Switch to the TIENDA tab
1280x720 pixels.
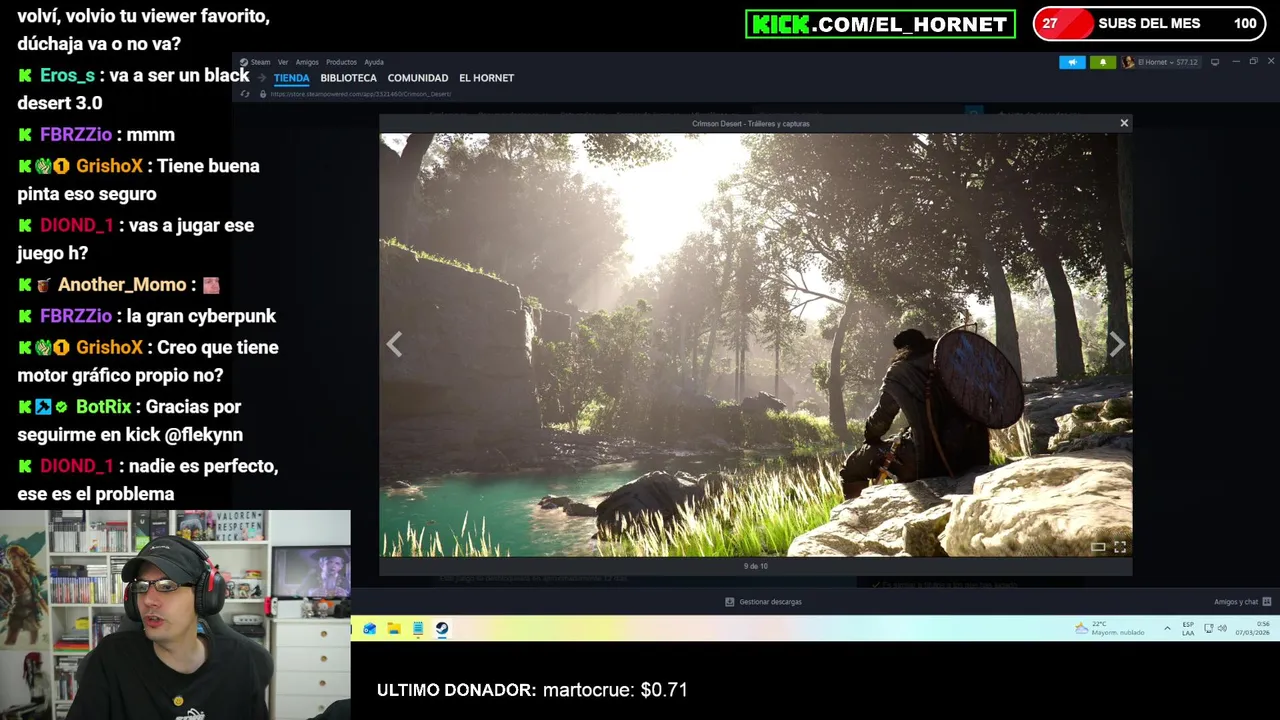coord(292,78)
